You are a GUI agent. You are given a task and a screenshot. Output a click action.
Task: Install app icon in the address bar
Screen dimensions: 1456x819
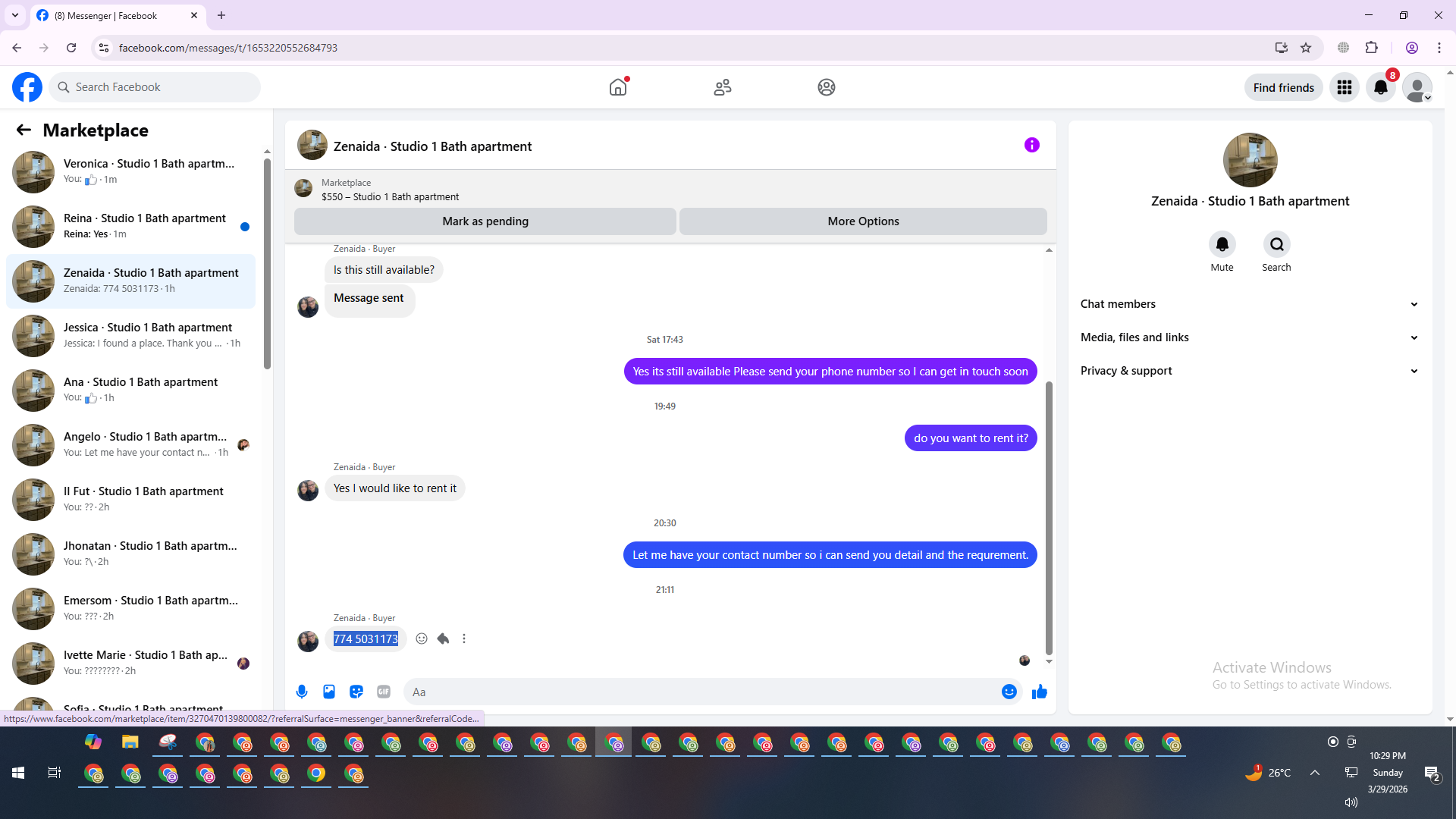1282,48
